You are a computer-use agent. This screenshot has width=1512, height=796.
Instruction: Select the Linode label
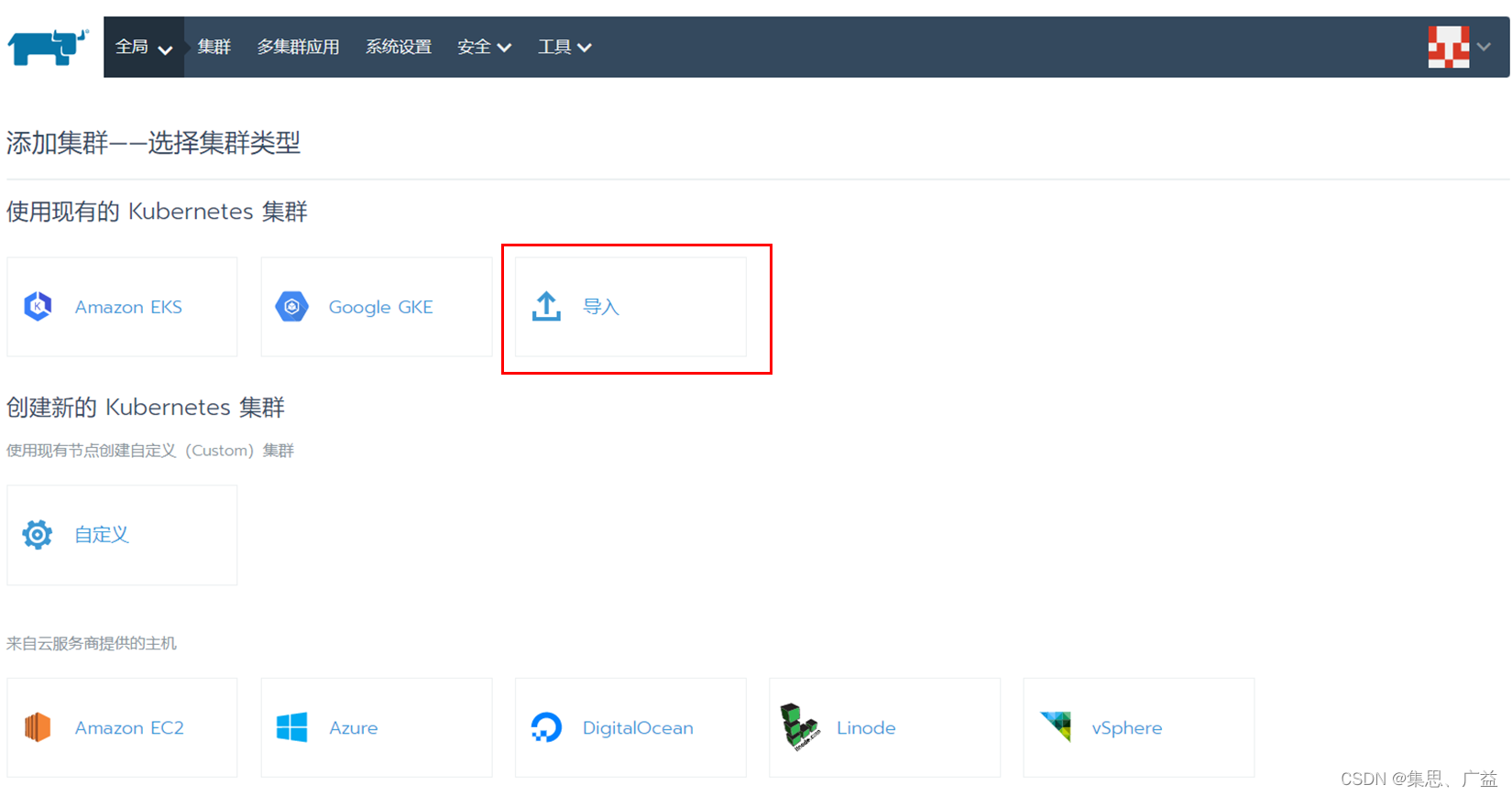pyautogui.click(x=866, y=727)
